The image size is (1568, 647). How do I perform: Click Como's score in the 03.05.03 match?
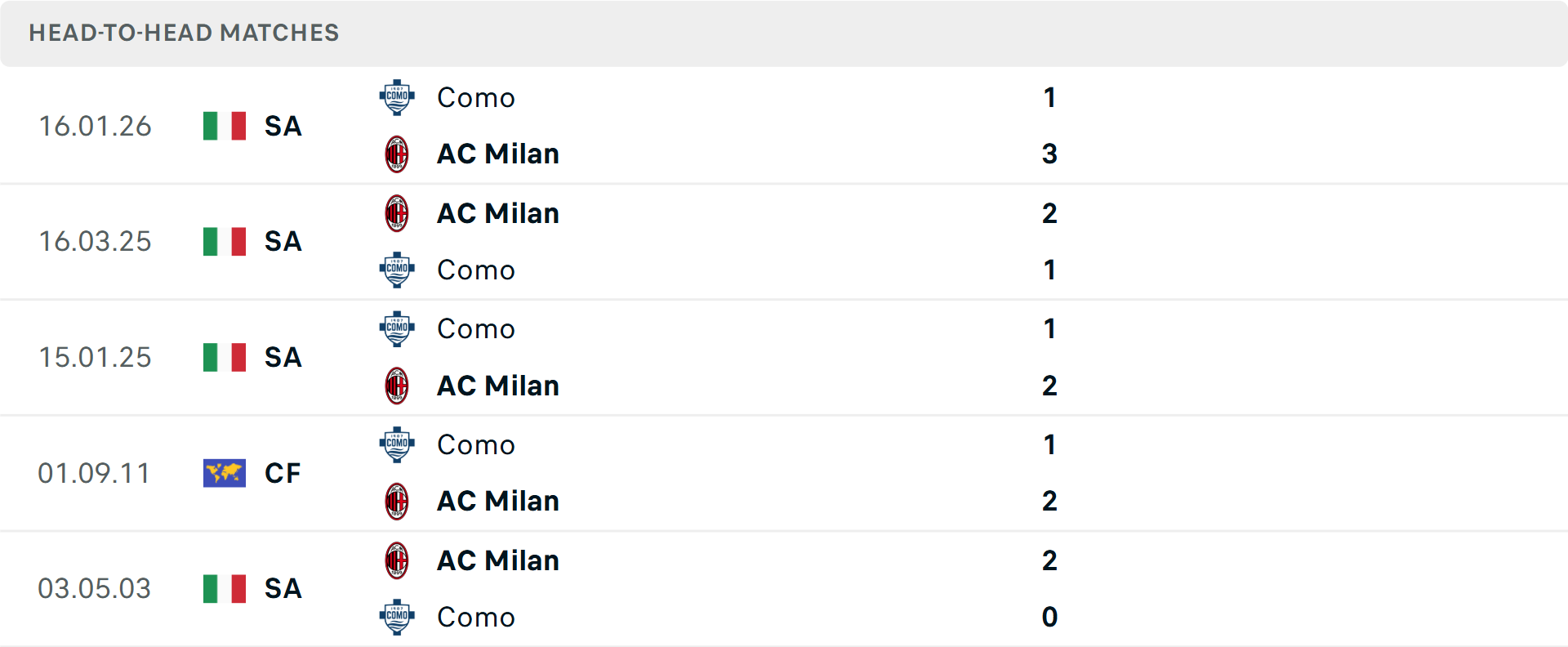[1049, 618]
